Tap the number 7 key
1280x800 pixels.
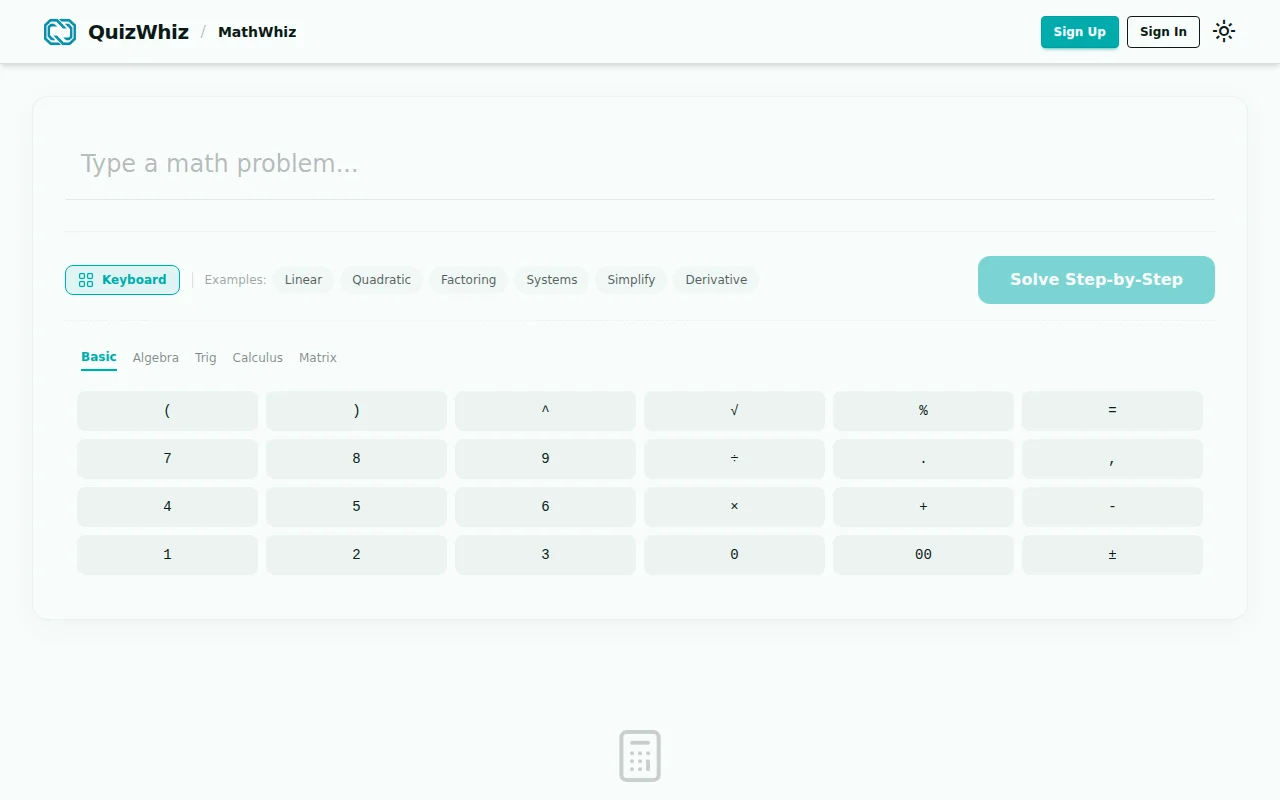pyautogui.click(x=167, y=459)
